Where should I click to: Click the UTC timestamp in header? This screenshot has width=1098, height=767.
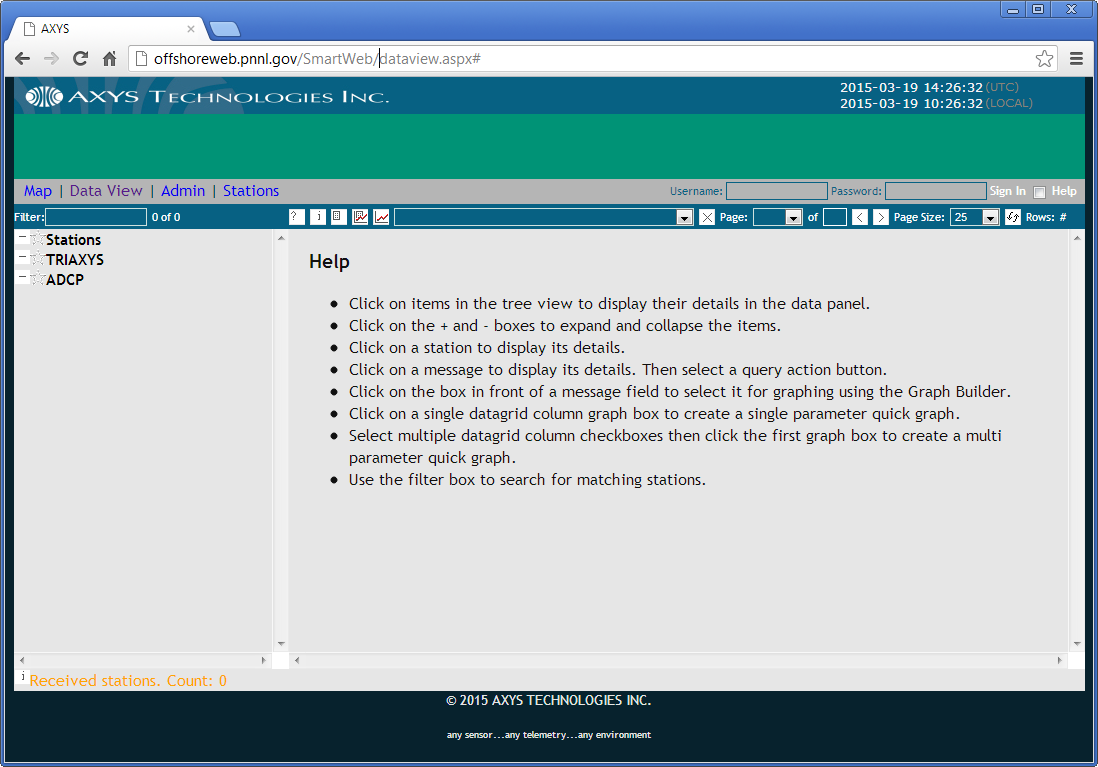tap(929, 88)
